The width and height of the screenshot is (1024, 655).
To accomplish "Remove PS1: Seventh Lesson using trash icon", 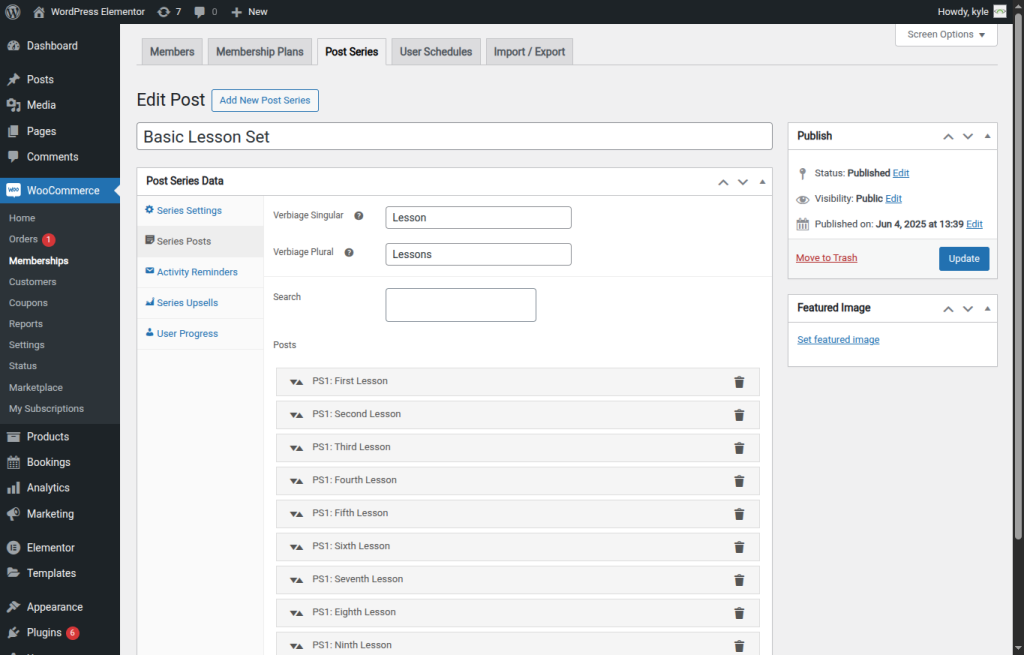I will point(739,580).
